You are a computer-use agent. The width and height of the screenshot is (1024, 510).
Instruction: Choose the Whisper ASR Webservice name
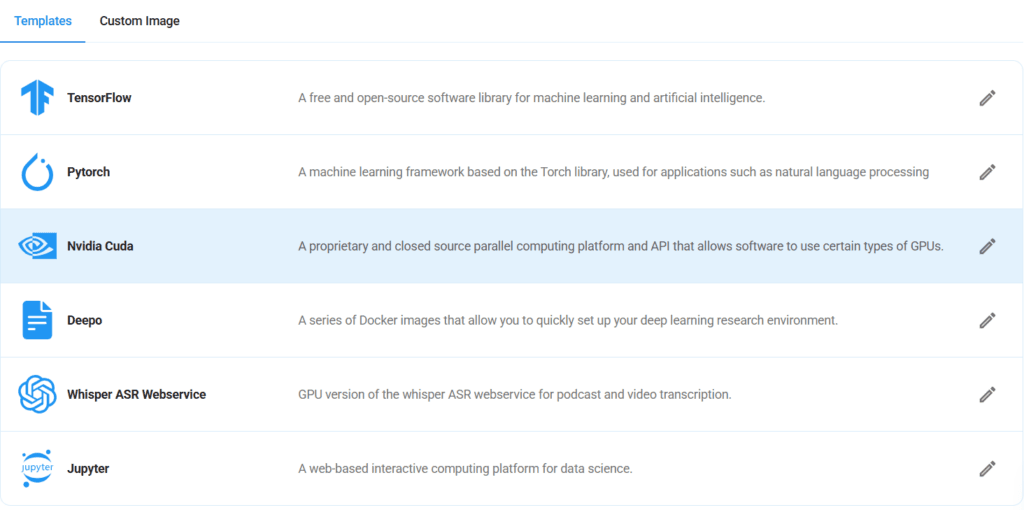tap(136, 394)
